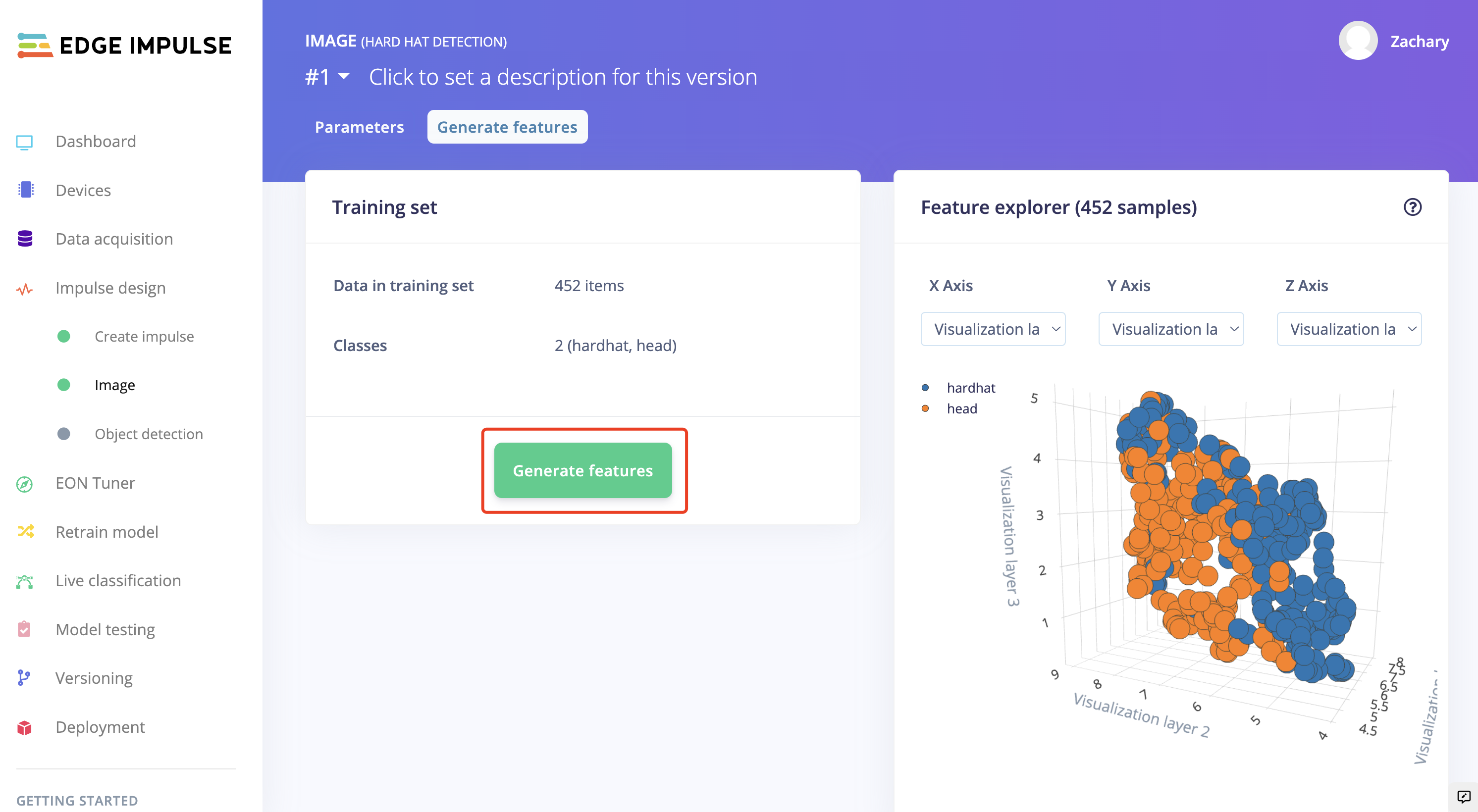Open the Dashboard monitor icon
Viewport: 1478px width, 812px height.
pyautogui.click(x=25, y=142)
